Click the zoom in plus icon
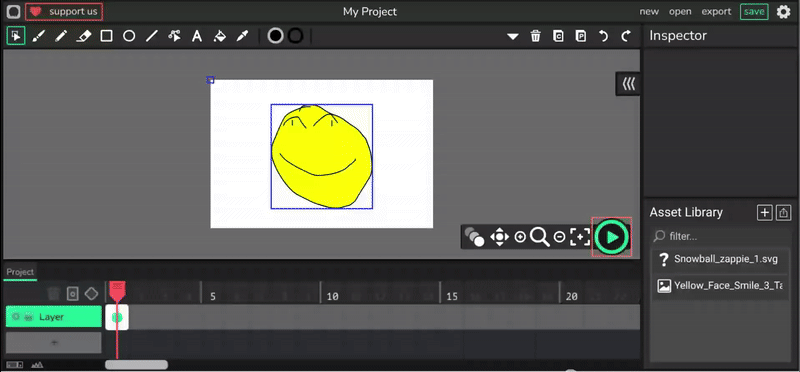This screenshot has height=372, width=800. [520, 237]
